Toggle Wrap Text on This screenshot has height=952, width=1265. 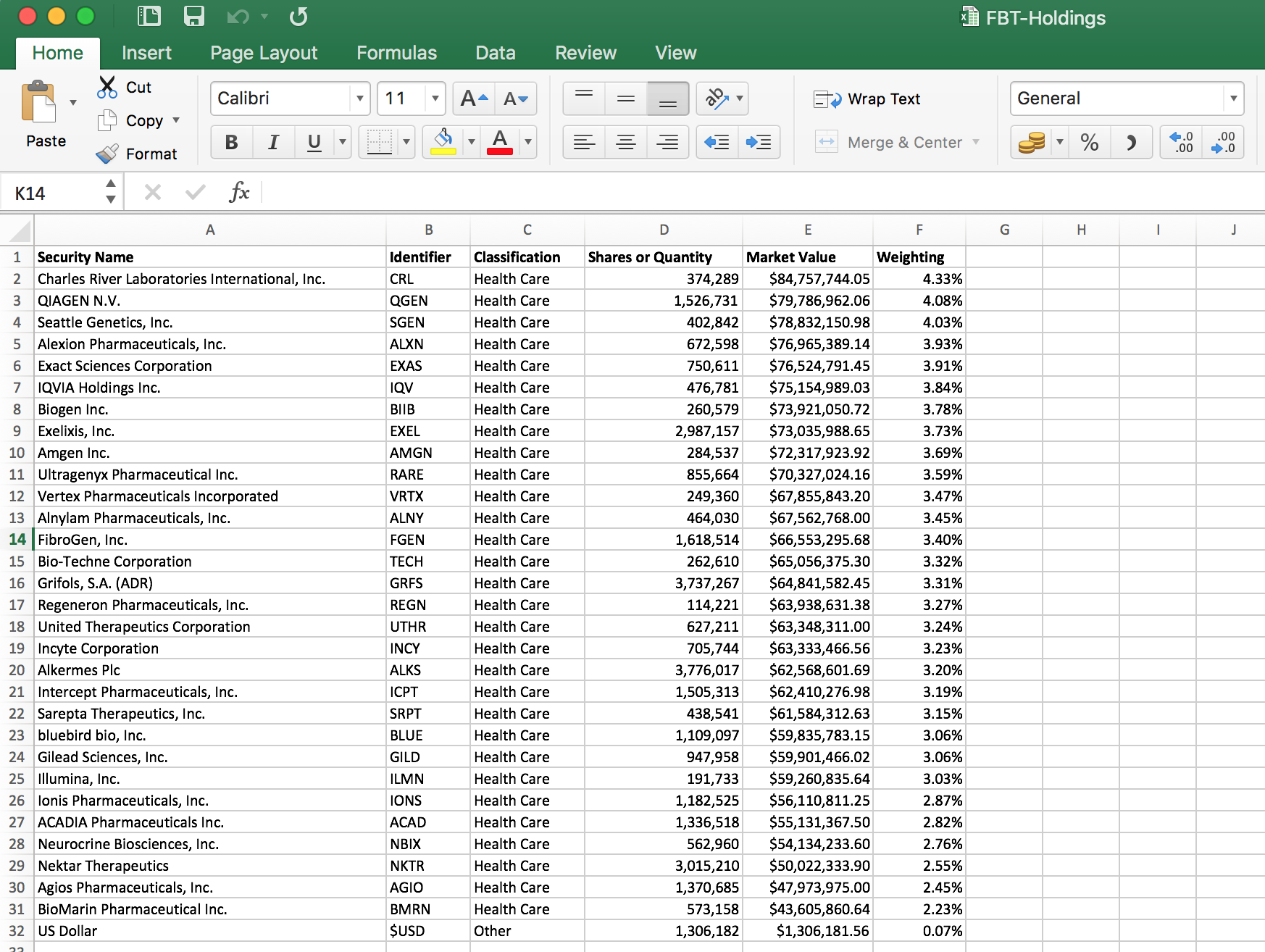click(867, 99)
